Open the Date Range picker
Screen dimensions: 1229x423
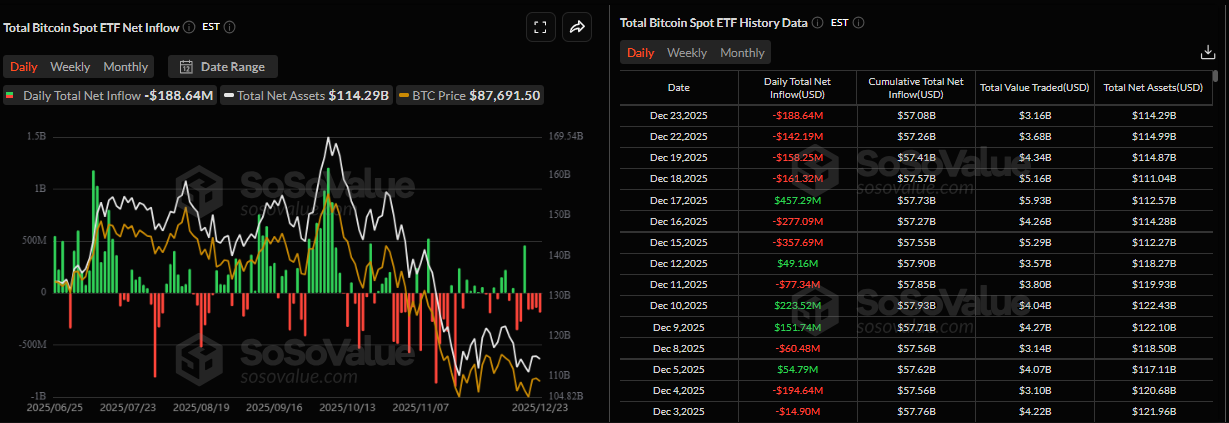223,67
